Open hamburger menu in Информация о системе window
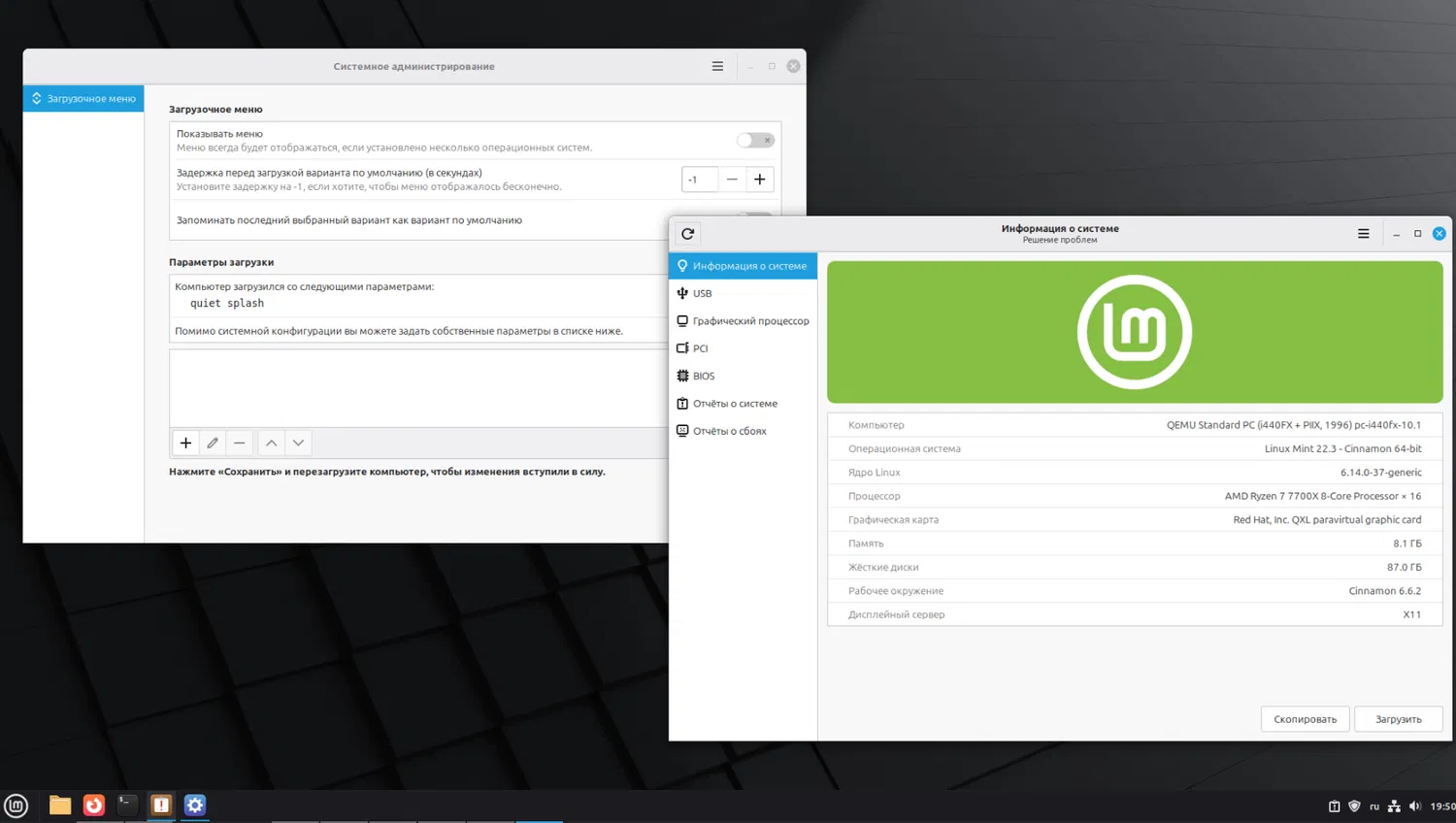This screenshot has height=823, width=1456. coord(1364,234)
